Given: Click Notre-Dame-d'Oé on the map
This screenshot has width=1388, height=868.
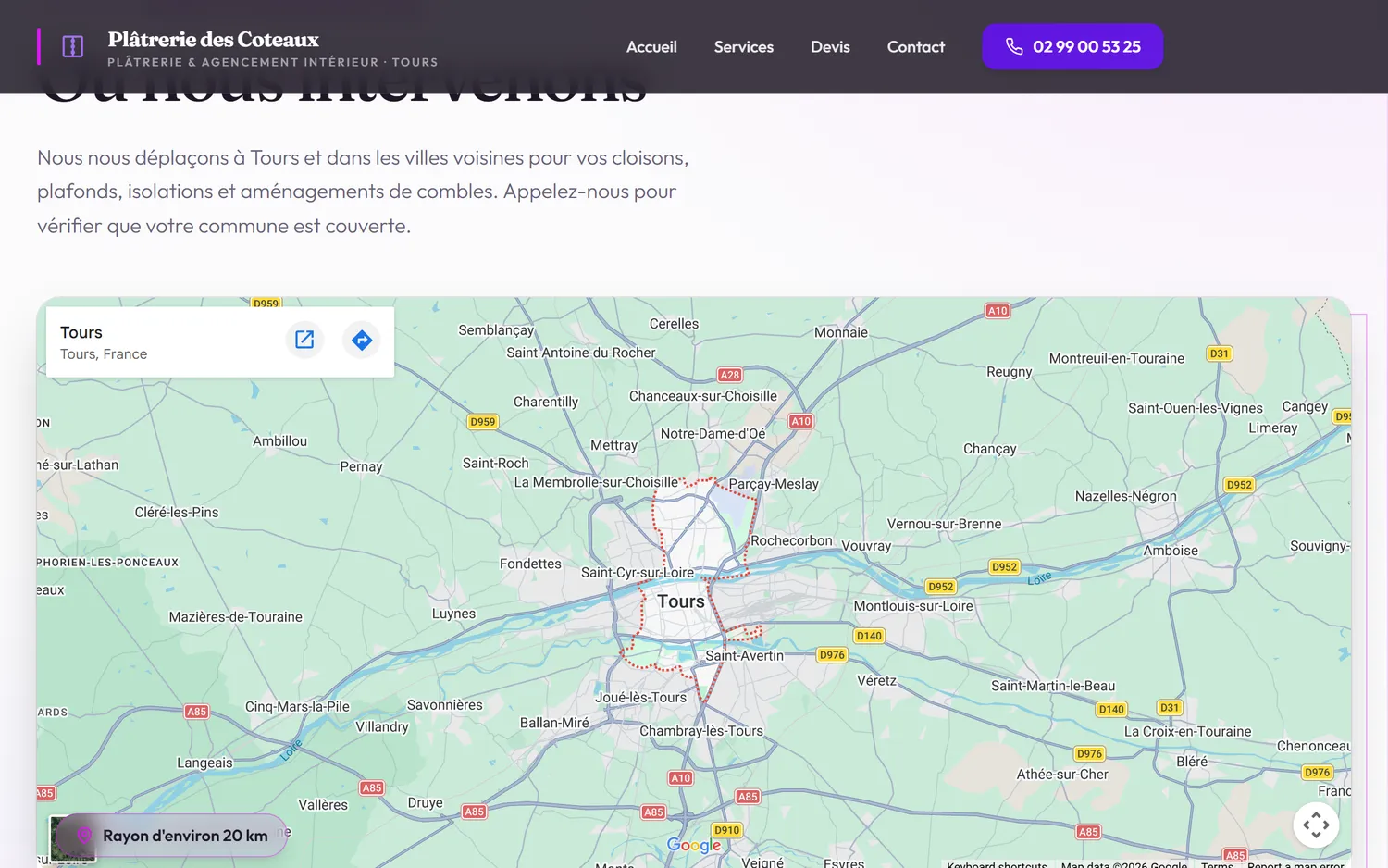Looking at the screenshot, I should [x=713, y=434].
